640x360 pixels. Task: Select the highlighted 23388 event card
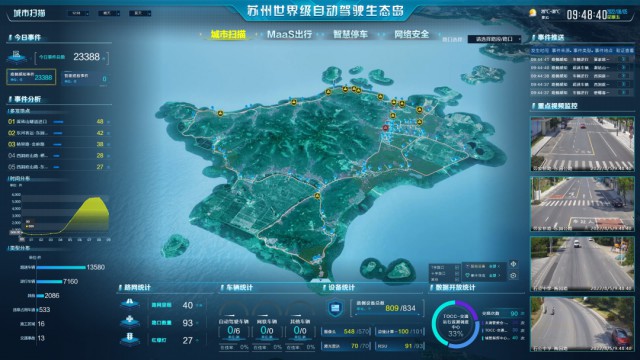31,77
